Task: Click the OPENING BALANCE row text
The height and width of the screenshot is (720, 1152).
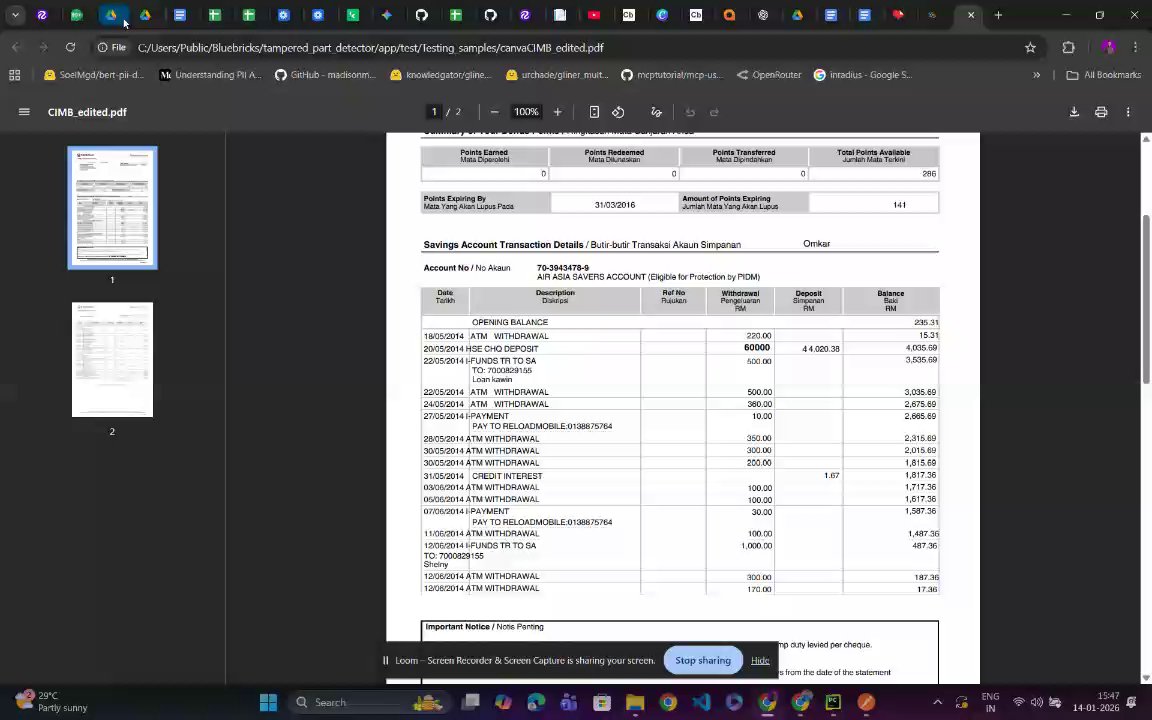Action: click(510, 322)
